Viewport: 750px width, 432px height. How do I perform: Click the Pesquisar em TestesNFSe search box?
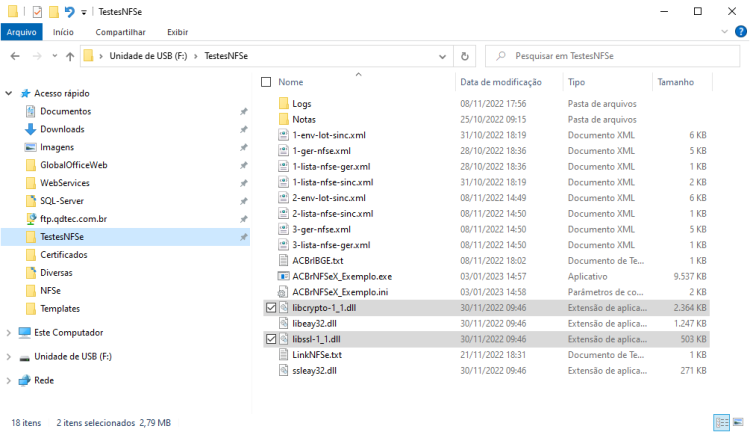point(612,56)
